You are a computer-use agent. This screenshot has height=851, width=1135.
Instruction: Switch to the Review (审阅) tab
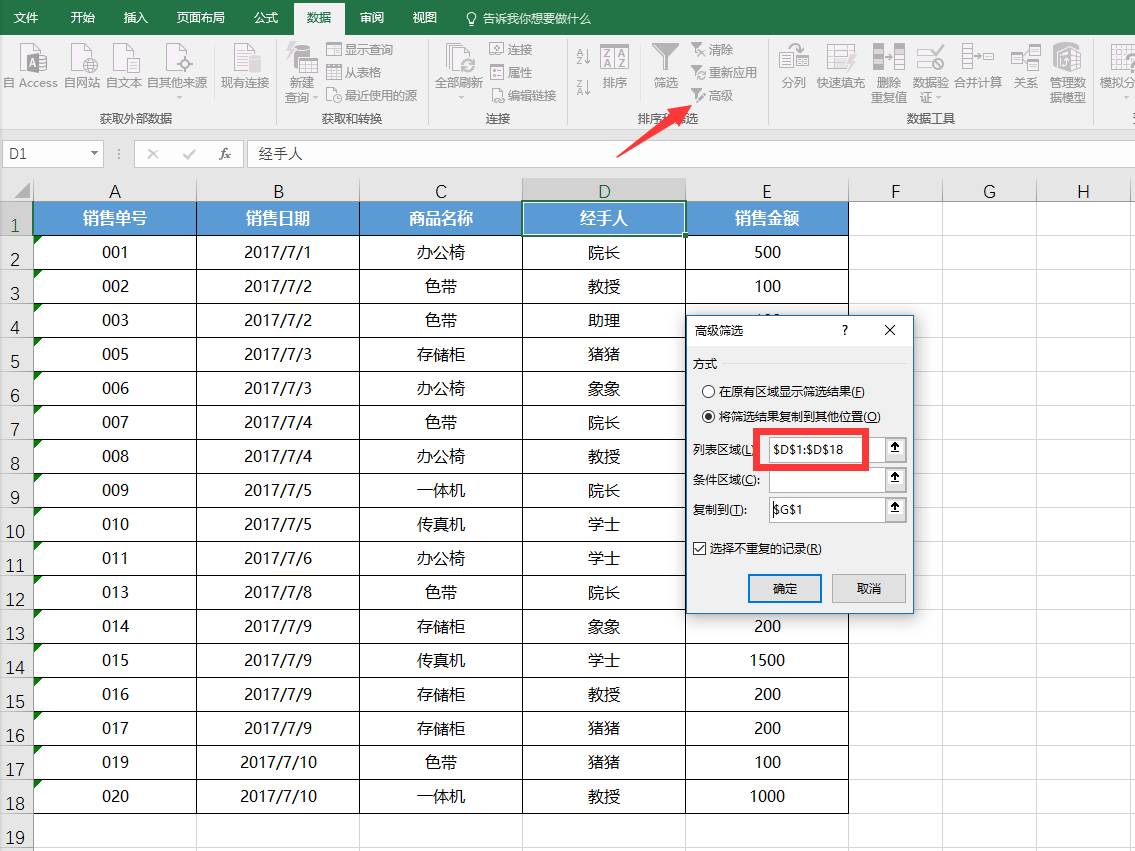point(372,17)
